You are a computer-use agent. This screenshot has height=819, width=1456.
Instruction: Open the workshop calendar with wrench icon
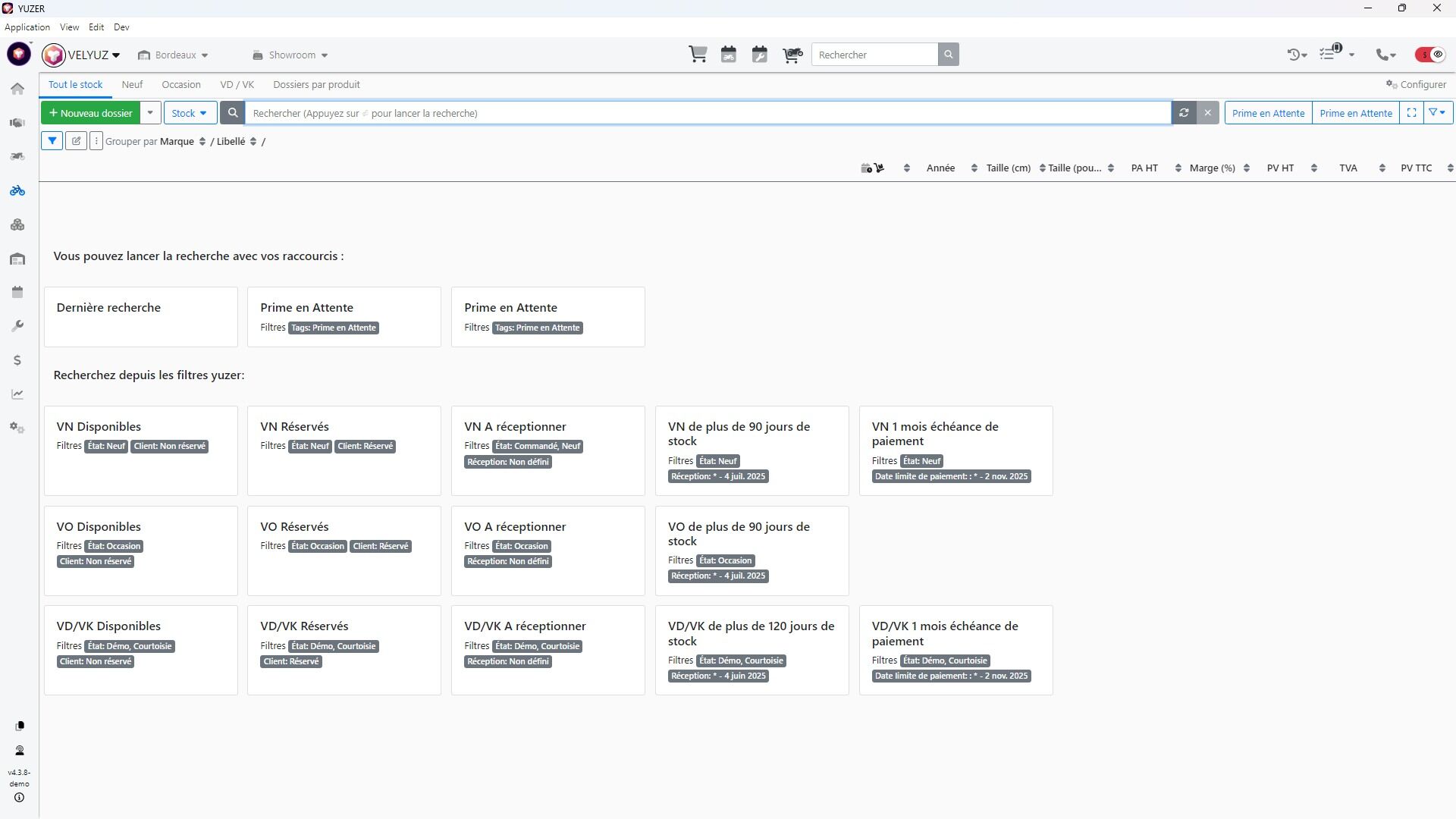coord(759,55)
